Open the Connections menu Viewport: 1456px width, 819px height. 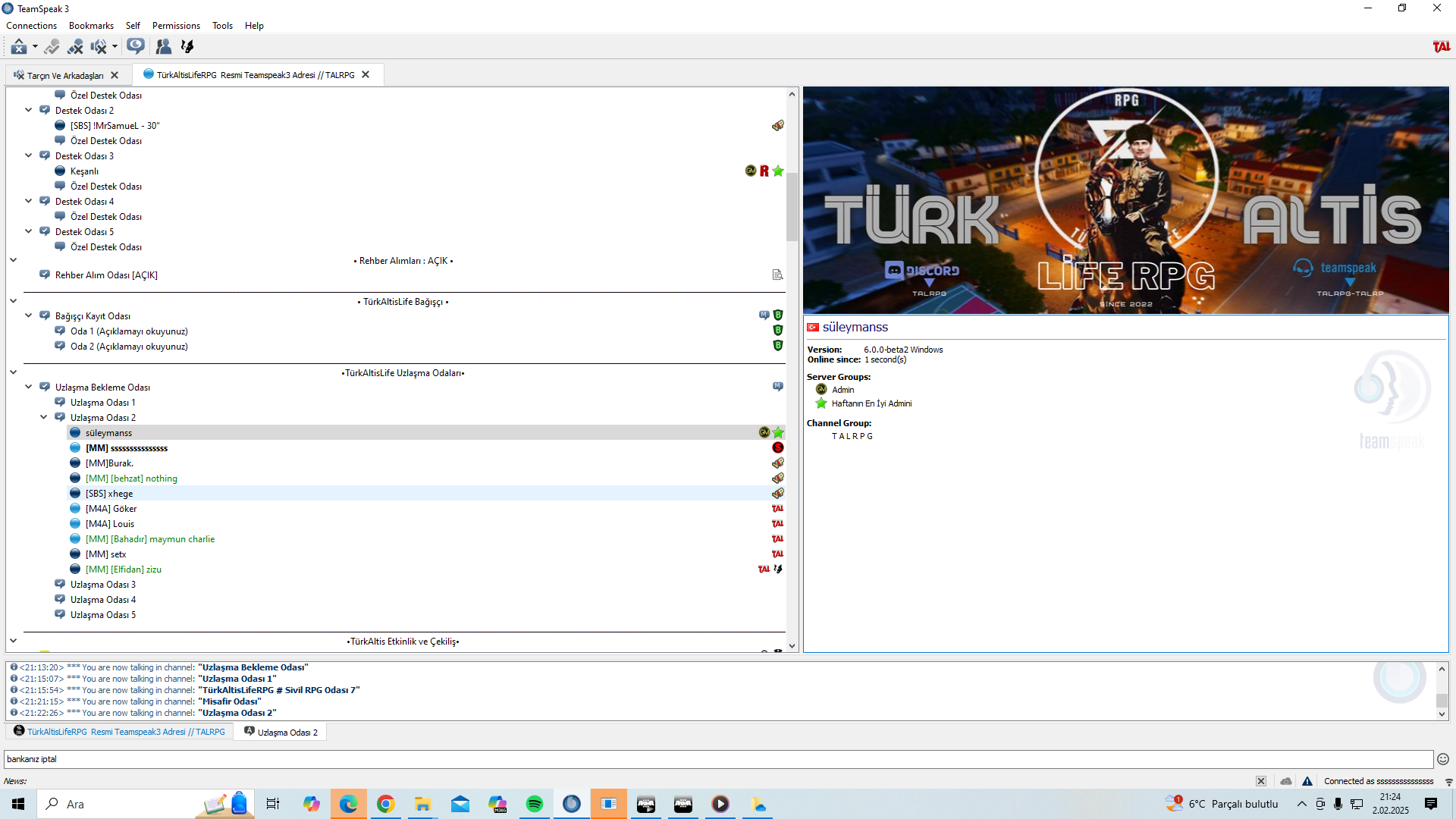(31, 26)
